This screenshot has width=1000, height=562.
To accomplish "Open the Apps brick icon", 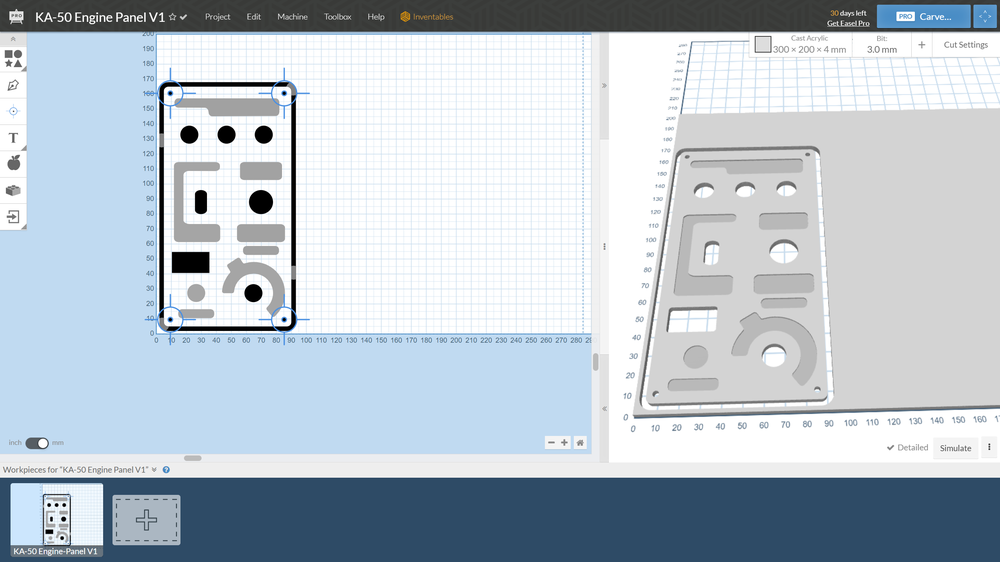I will tap(13, 190).
